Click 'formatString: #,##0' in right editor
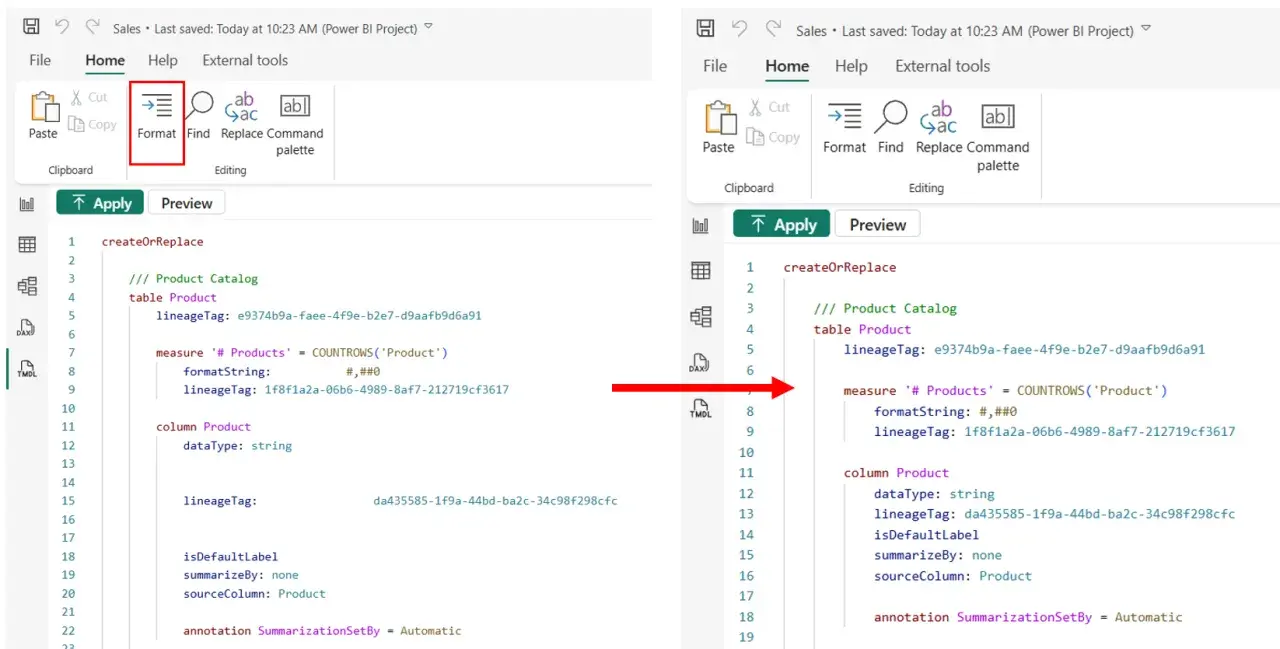The width and height of the screenshot is (1280, 649). coord(946,411)
